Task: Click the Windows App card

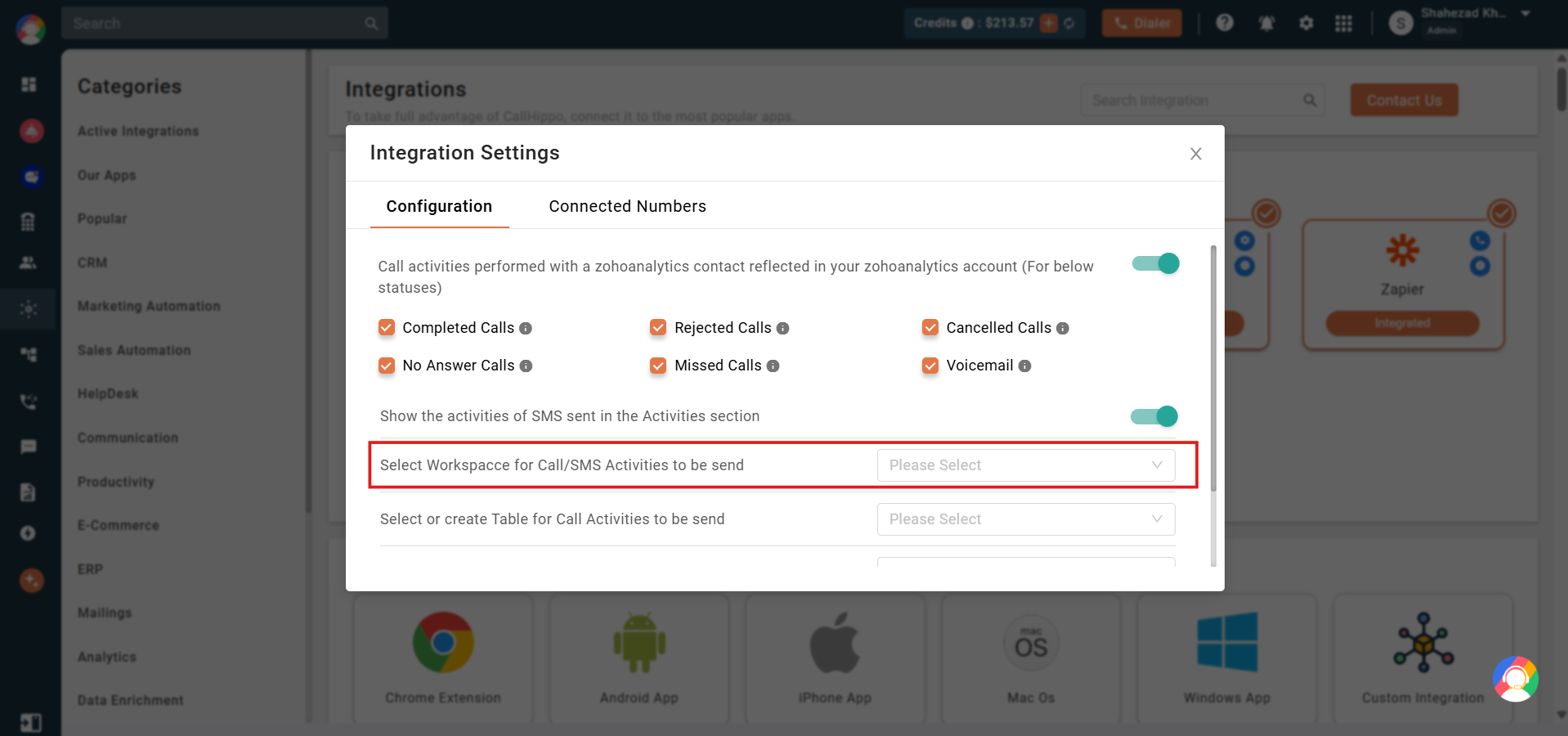Action: point(1227,659)
